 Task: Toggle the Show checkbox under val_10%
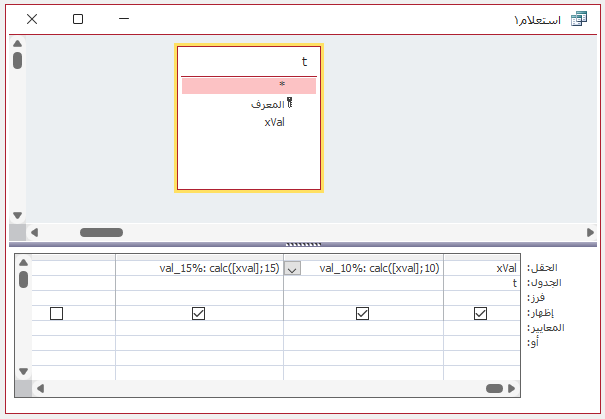(x=363, y=313)
